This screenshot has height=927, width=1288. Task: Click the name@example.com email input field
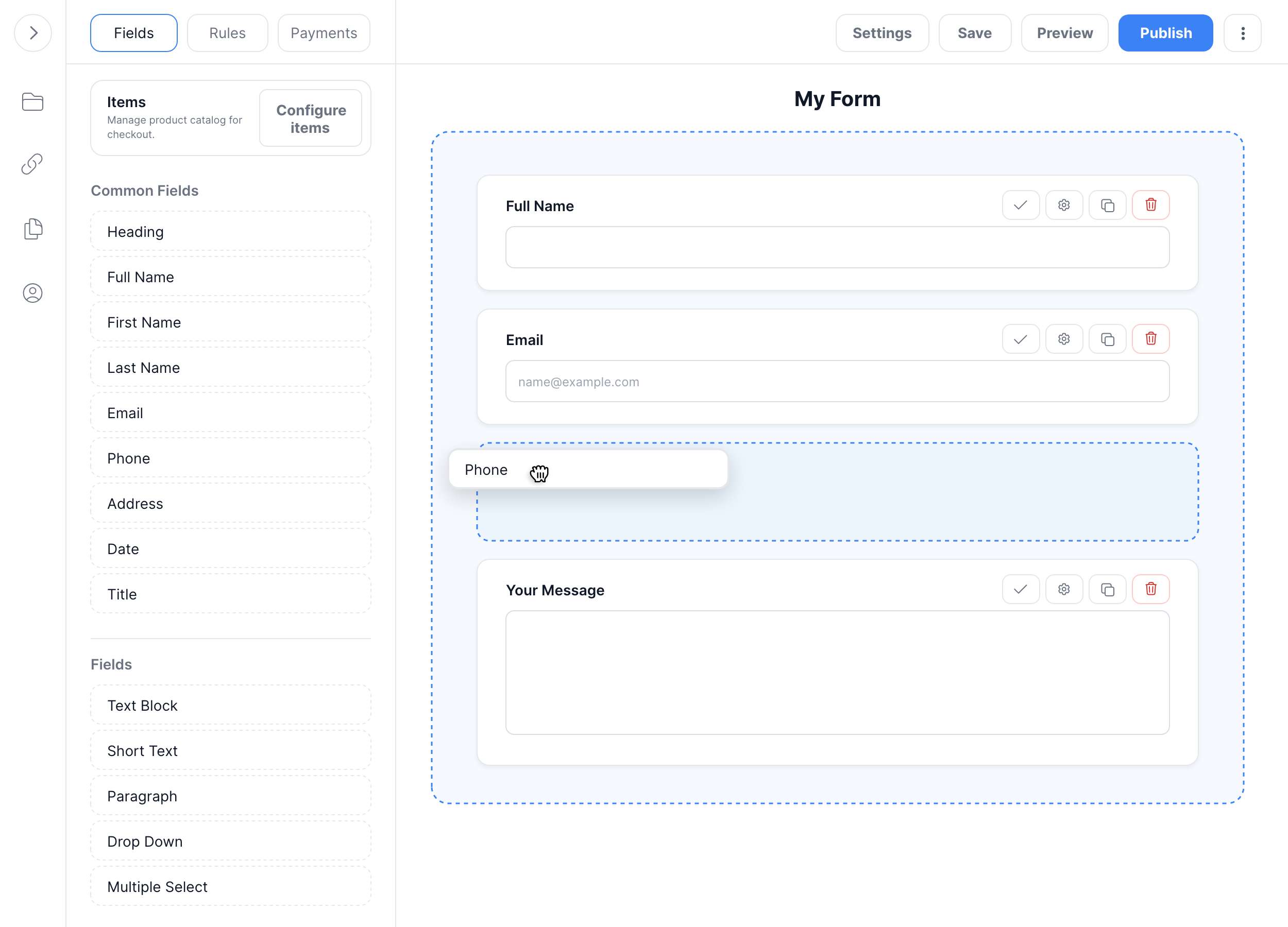[x=837, y=381]
